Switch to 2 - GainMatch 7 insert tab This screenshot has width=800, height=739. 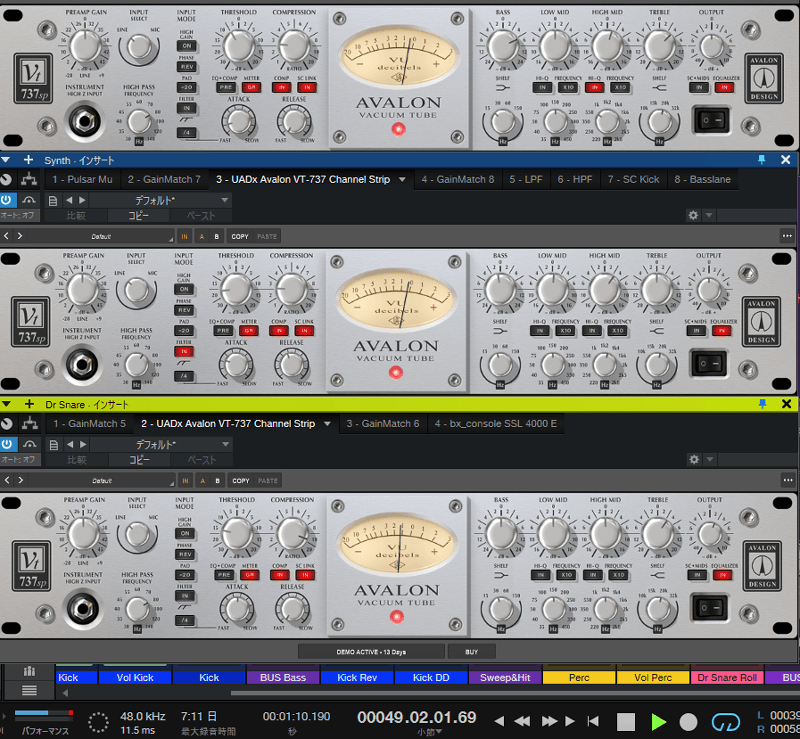[x=164, y=179]
